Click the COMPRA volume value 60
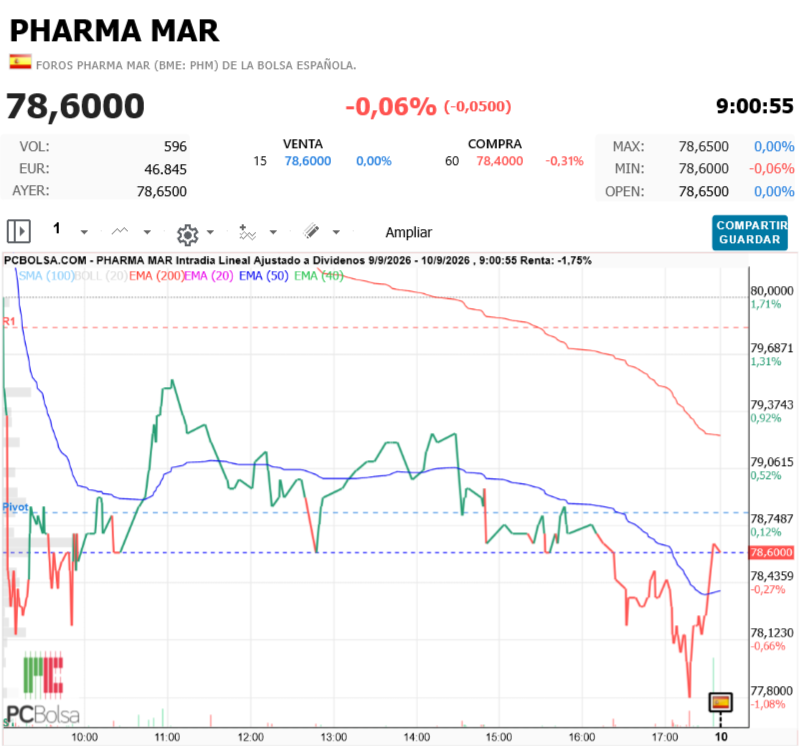The image size is (800, 746). 452,161
